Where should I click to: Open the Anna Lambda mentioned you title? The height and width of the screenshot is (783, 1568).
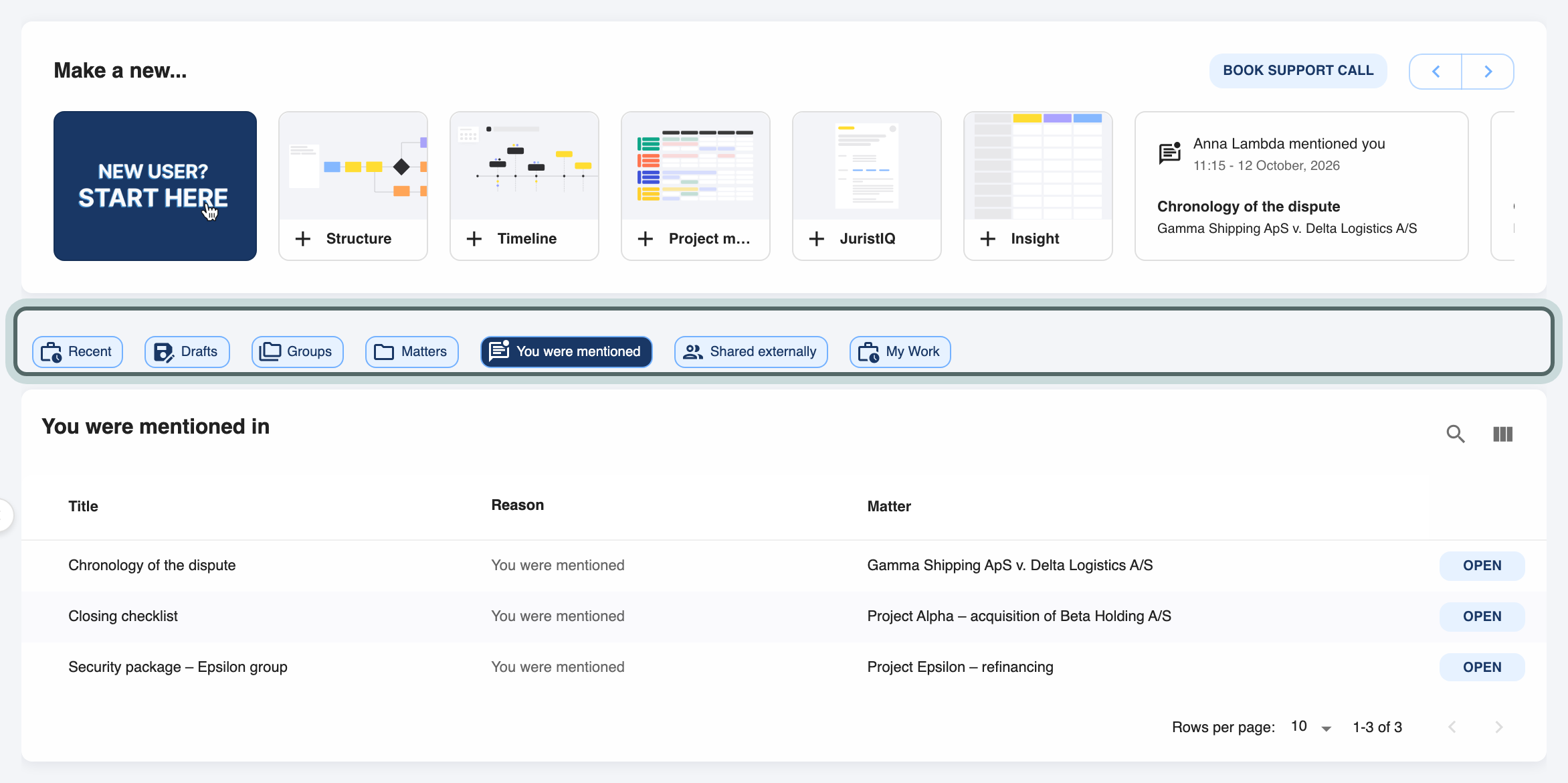click(1289, 144)
